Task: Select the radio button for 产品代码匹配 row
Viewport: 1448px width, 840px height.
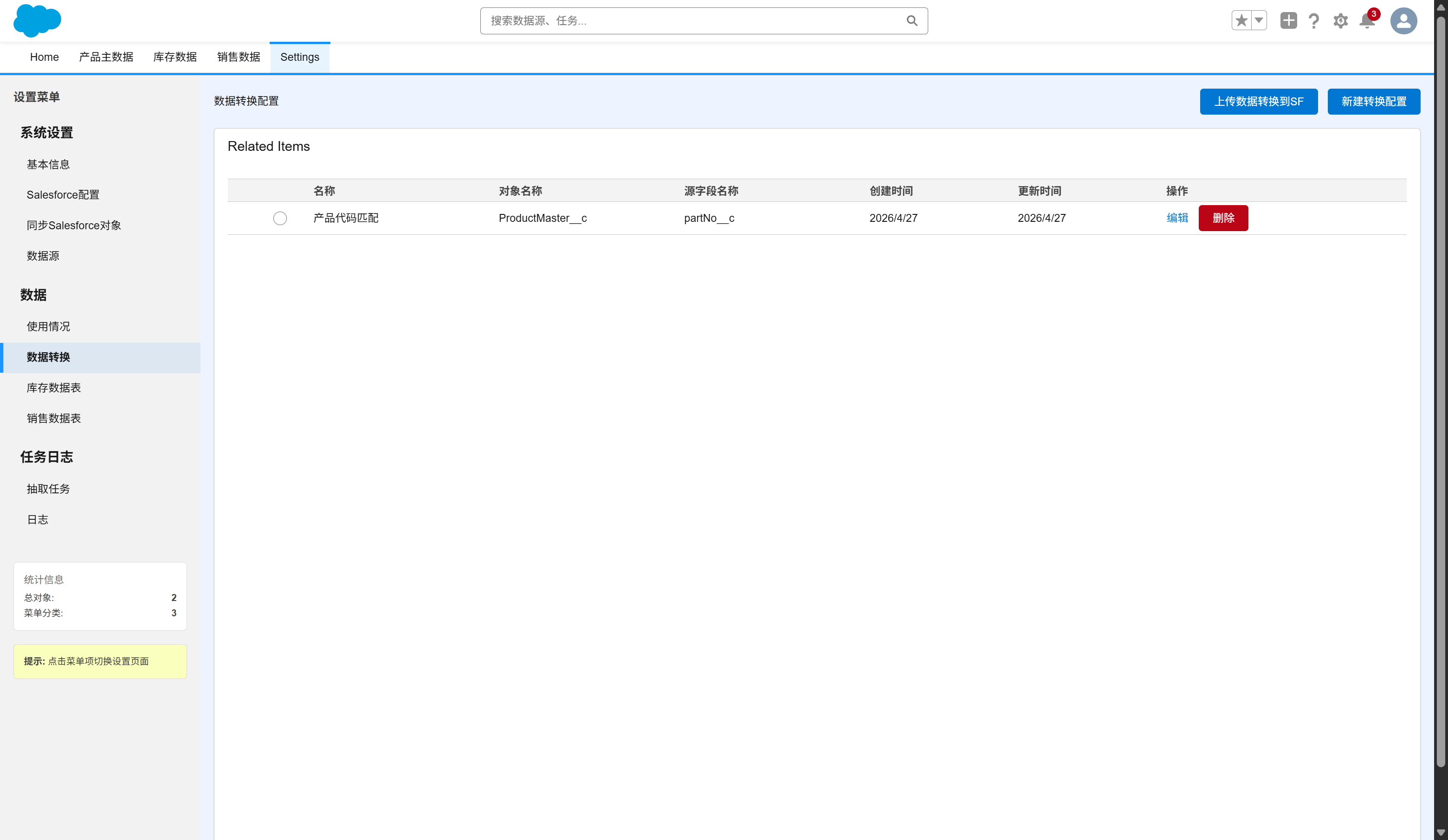Action: coord(280,218)
